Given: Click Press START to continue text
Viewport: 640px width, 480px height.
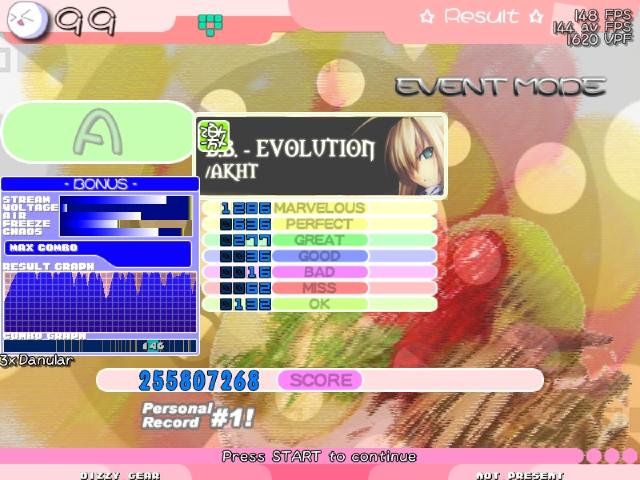Looking at the screenshot, I should pyautogui.click(x=319, y=456).
